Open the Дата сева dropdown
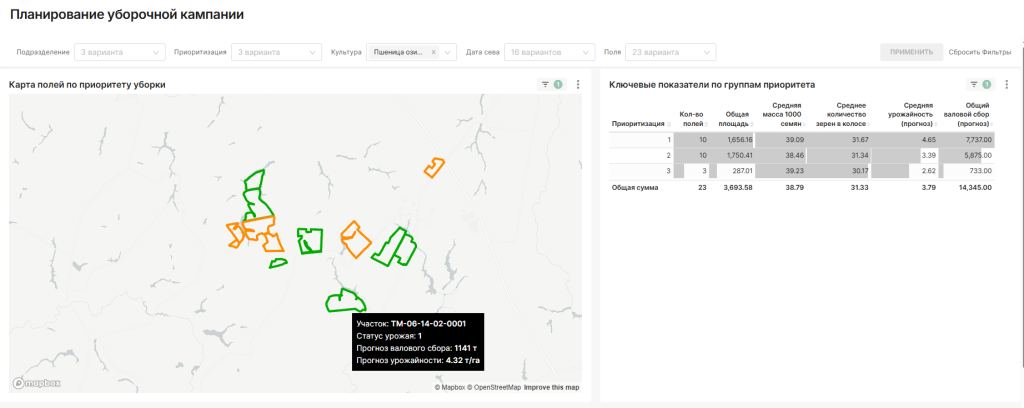The width and height of the screenshot is (1024, 408). click(550, 52)
